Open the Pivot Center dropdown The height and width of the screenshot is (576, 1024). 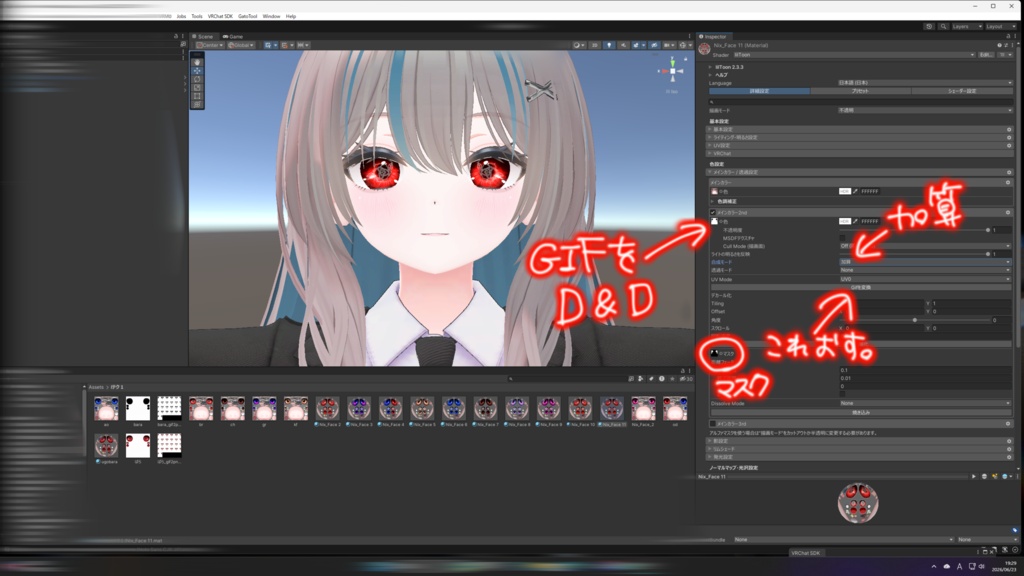[210, 45]
